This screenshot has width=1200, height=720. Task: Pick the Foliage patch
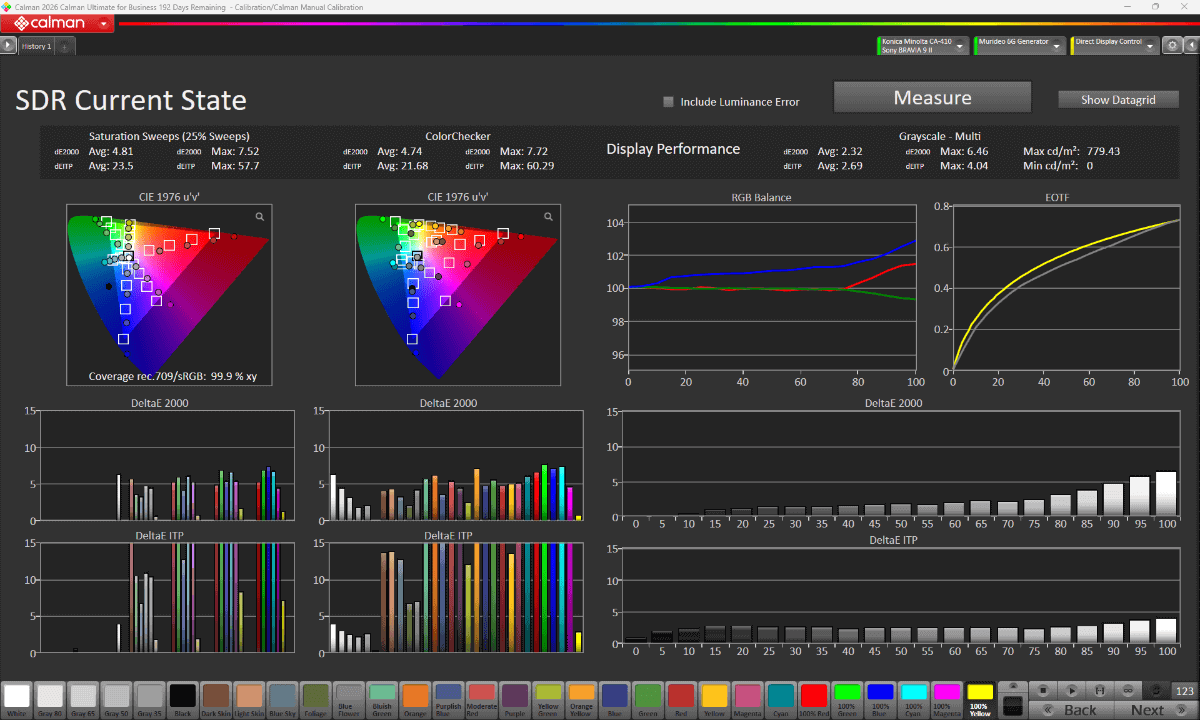tap(315, 699)
